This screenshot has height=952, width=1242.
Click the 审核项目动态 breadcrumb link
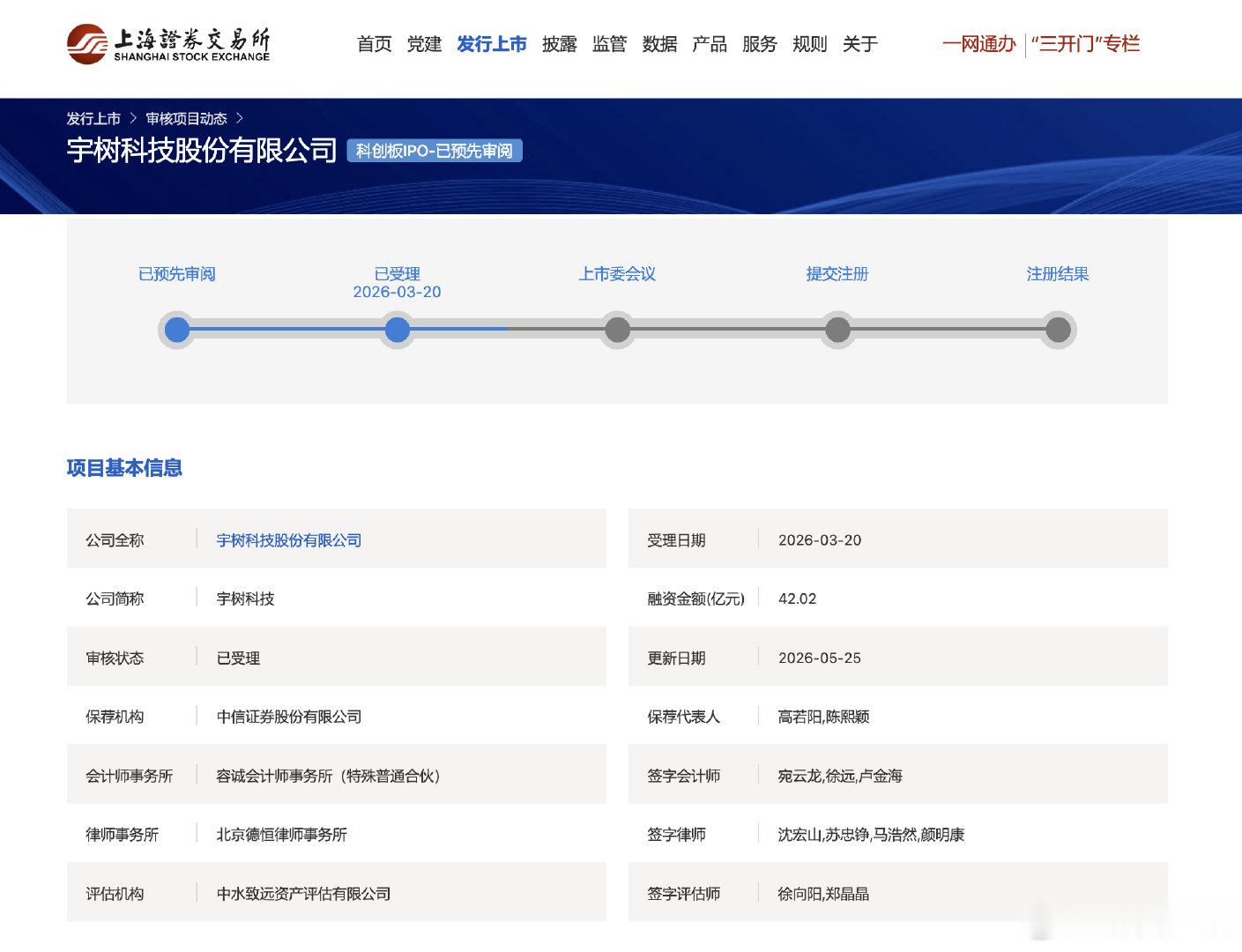(x=186, y=119)
